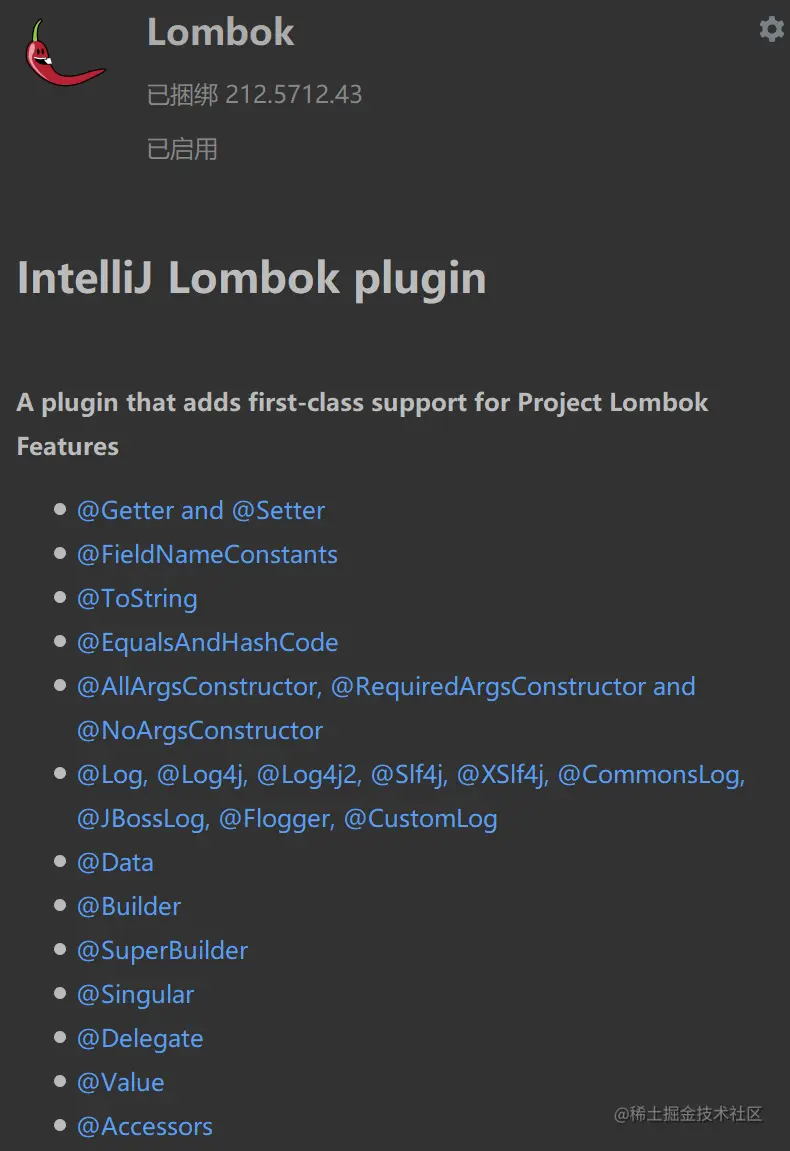Click the @CustomLog link
Image resolution: width=790 pixels, height=1151 pixels.
pyautogui.click(x=420, y=818)
